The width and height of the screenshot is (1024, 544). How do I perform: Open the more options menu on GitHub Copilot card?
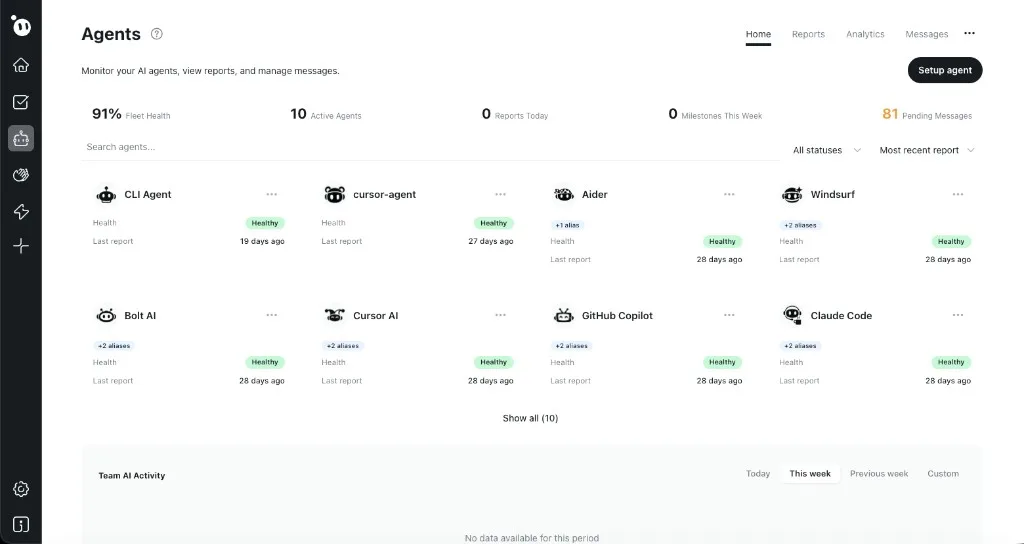tap(729, 315)
